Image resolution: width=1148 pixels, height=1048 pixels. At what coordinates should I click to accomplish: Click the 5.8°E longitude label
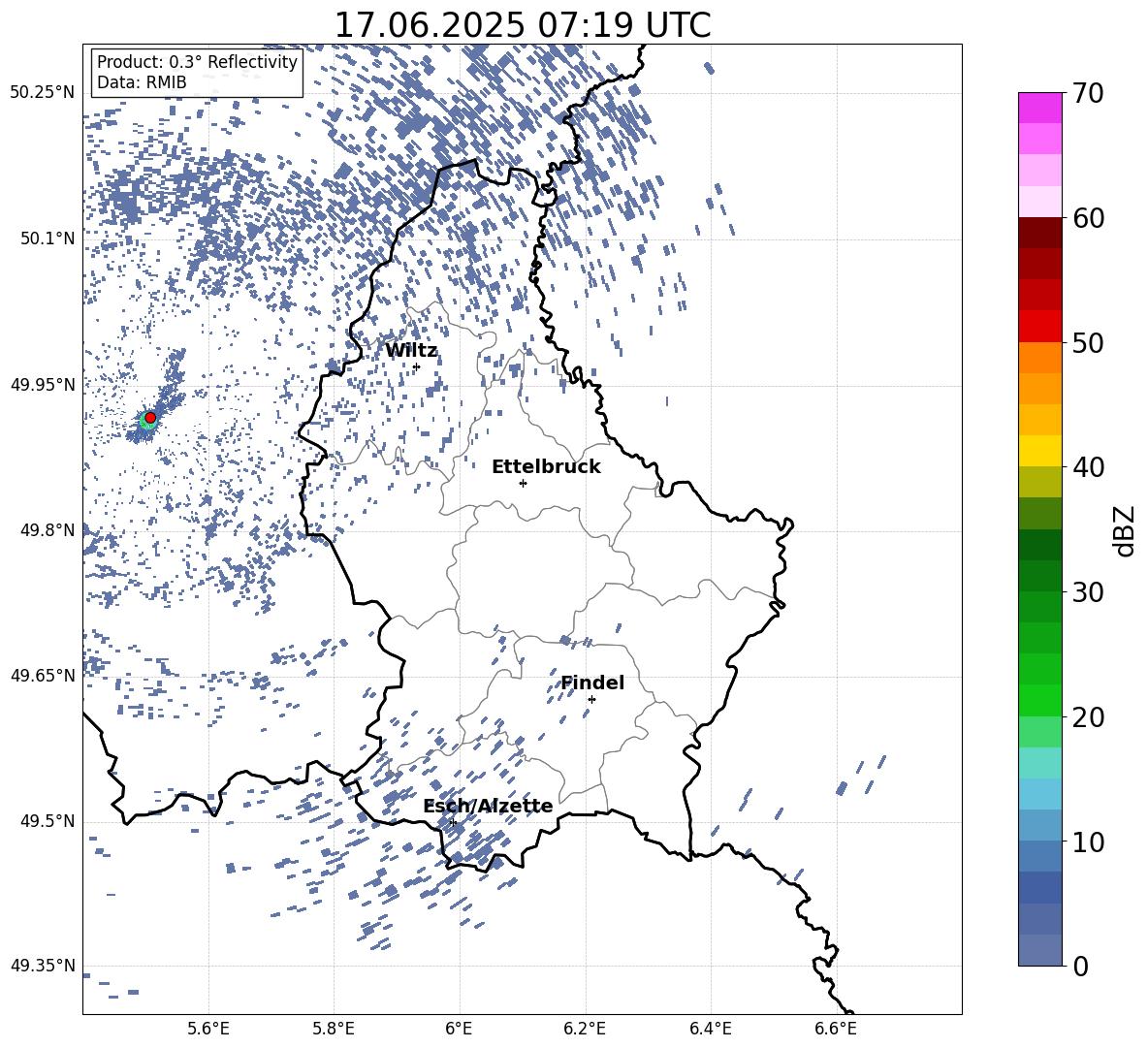click(x=334, y=1029)
